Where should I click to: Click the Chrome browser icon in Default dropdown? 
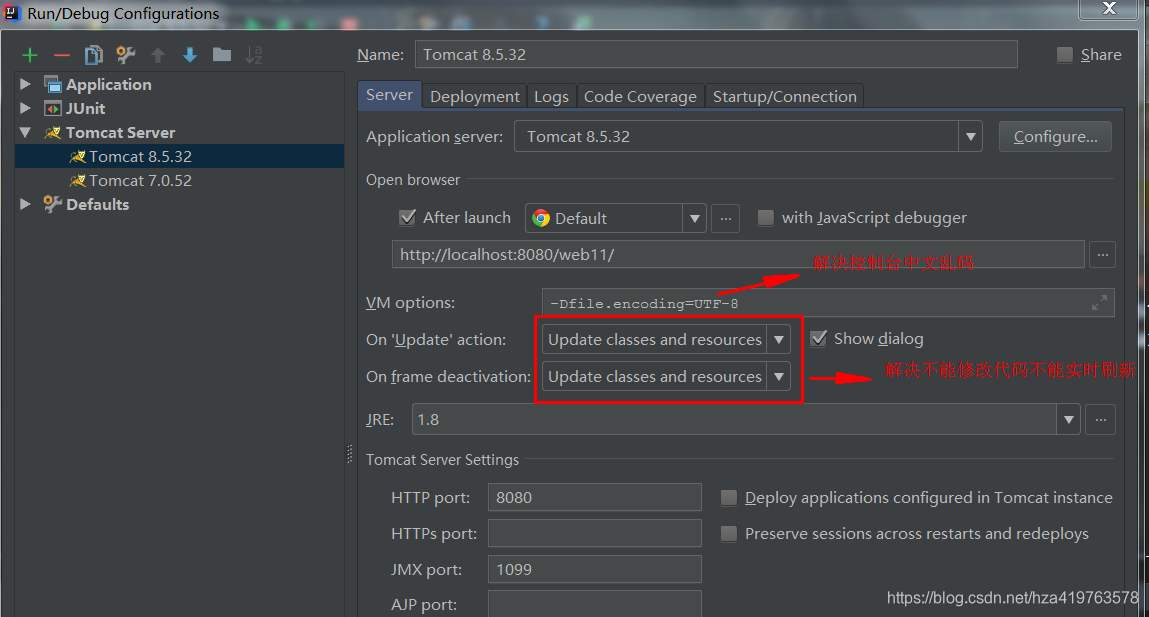[542, 218]
